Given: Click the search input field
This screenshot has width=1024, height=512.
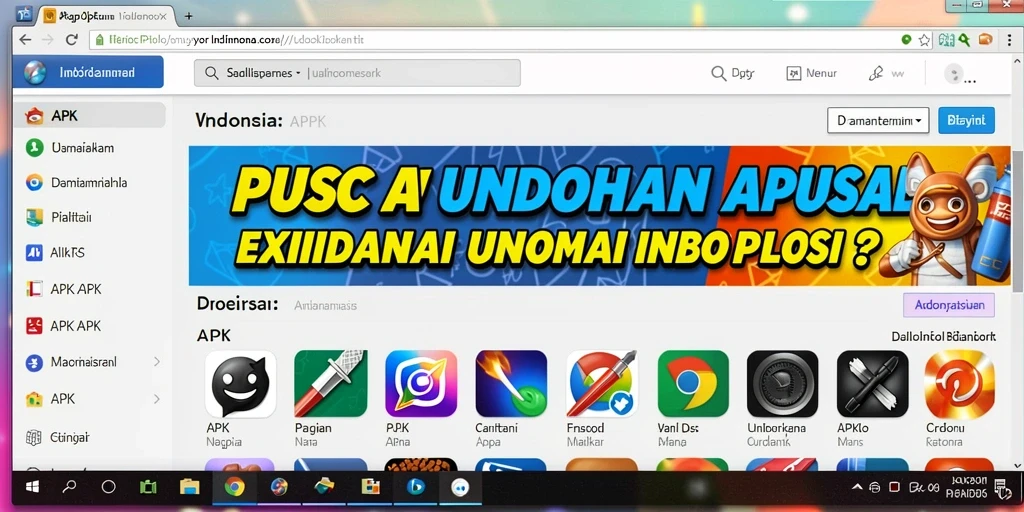Looking at the screenshot, I should (357, 73).
